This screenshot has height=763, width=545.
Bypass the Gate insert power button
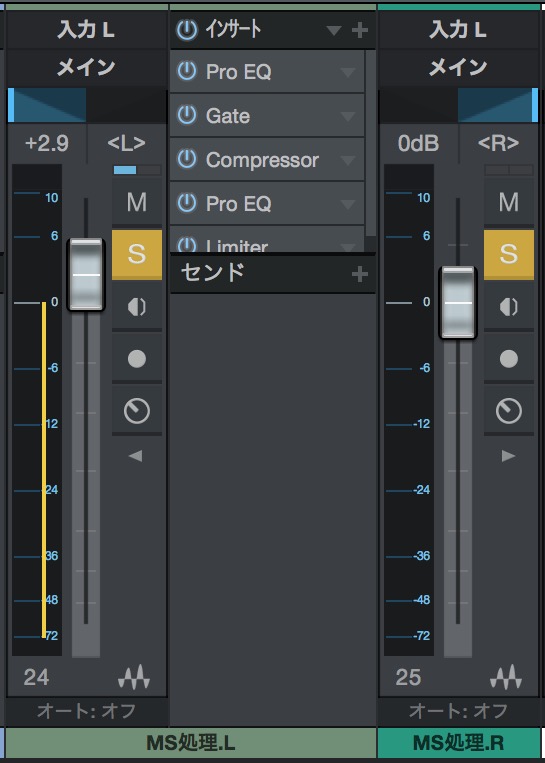tap(187, 115)
